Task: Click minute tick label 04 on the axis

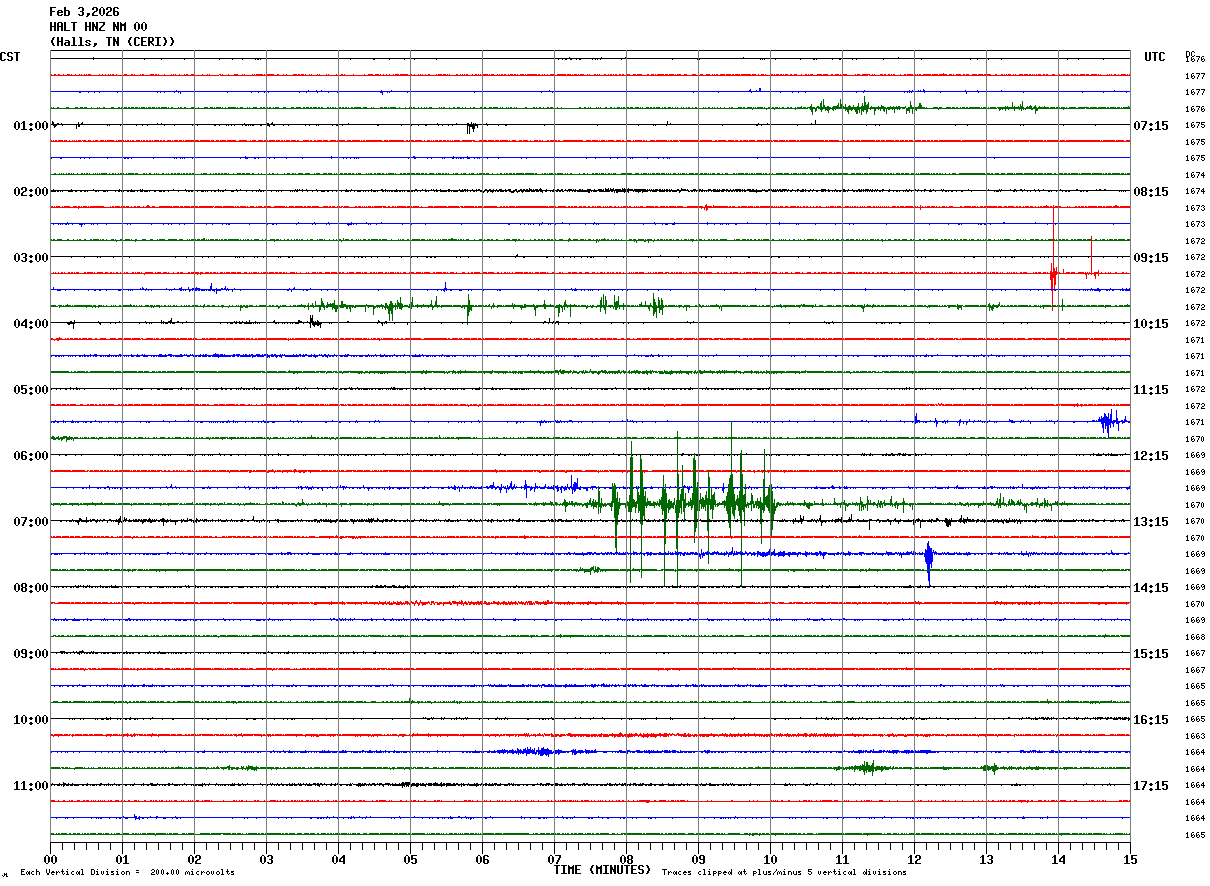Action: [338, 859]
